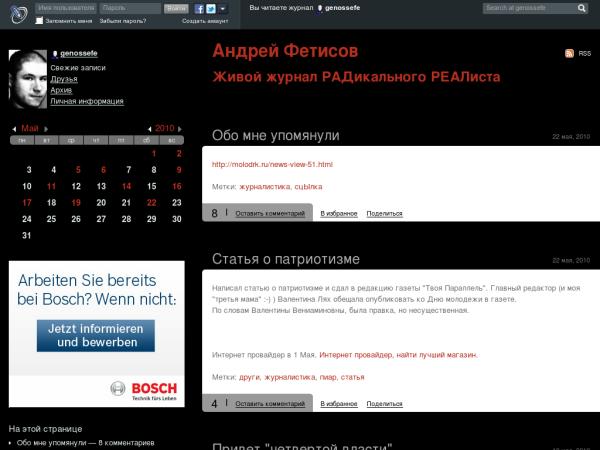The image size is (600, 450).
Task: Click user icon next to genossefe in header
Action: (x=320, y=8)
